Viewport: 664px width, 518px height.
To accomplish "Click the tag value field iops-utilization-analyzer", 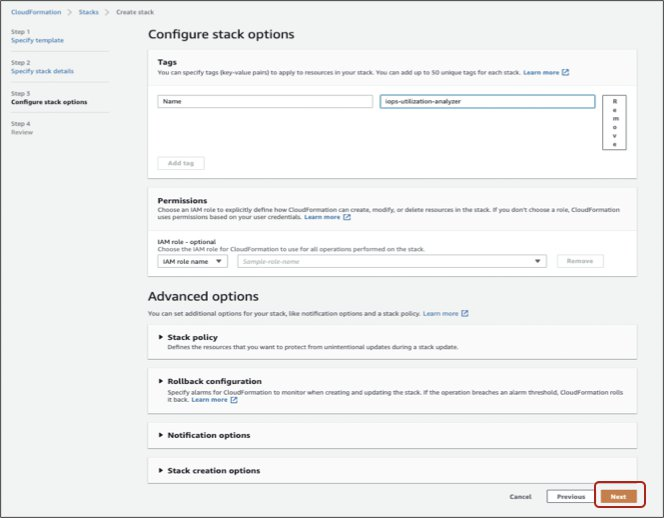I will click(x=487, y=102).
